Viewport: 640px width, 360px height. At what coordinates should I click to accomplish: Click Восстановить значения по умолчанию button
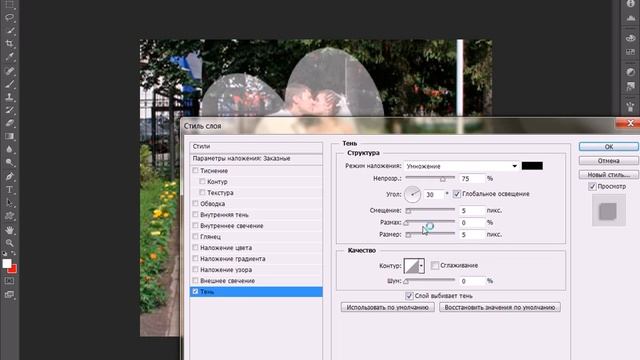click(x=500, y=307)
